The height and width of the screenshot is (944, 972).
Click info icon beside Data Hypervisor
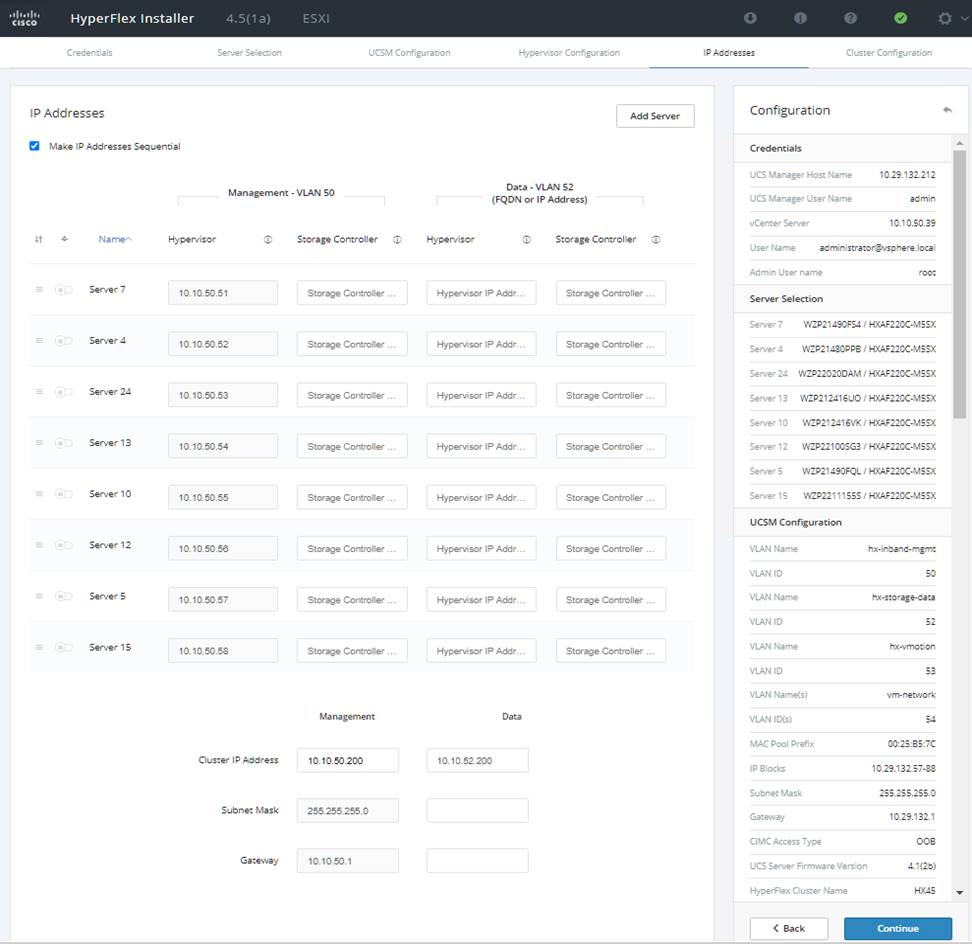click(526, 239)
